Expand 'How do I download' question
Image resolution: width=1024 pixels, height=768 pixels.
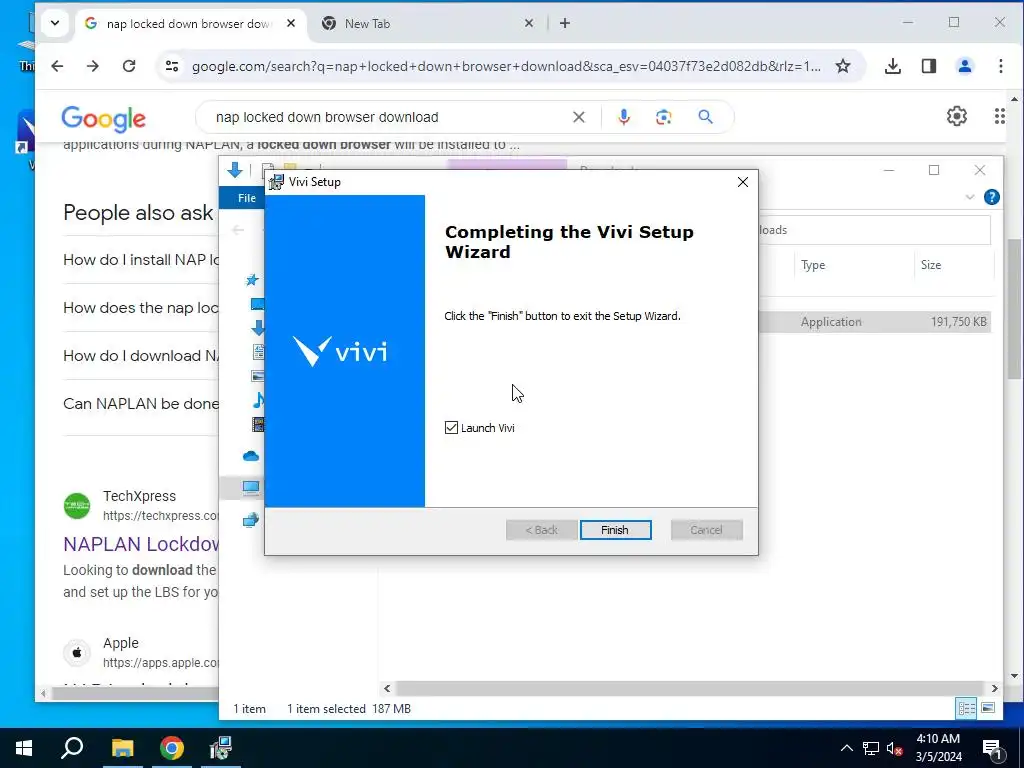tap(141, 356)
